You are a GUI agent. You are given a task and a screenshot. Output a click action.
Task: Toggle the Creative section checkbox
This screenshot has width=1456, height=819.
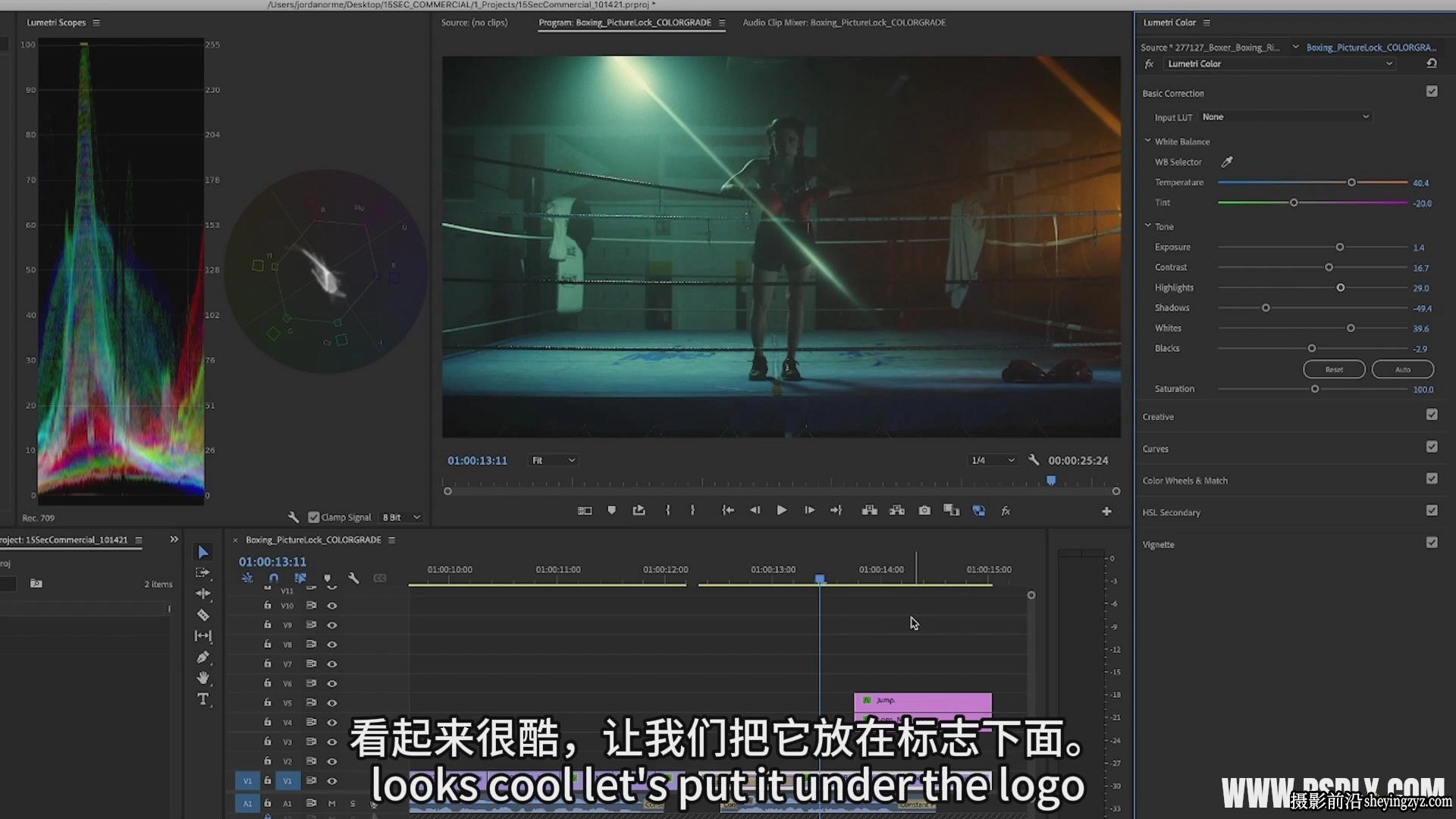(x=1432, y=415)
